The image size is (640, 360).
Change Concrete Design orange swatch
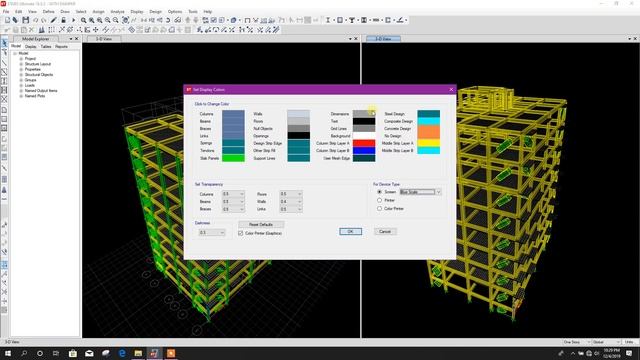[x=429, y=129]
